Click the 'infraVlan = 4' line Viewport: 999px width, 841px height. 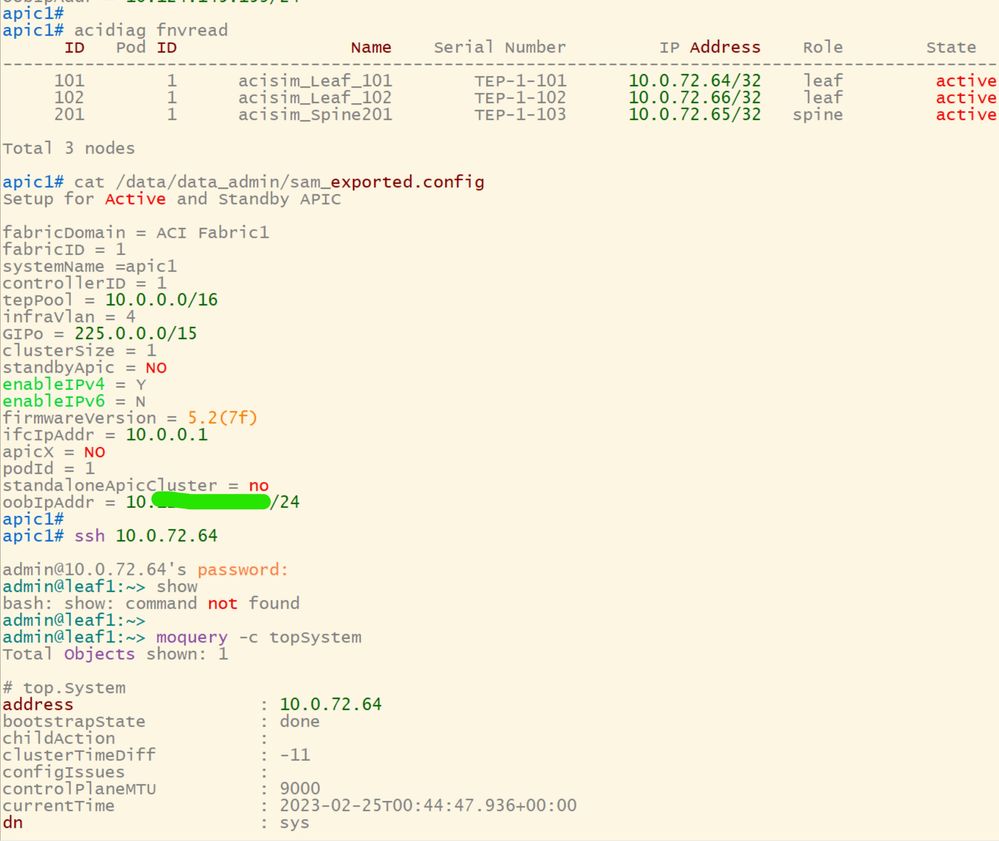pyautogui.click(x=69, y=317)
